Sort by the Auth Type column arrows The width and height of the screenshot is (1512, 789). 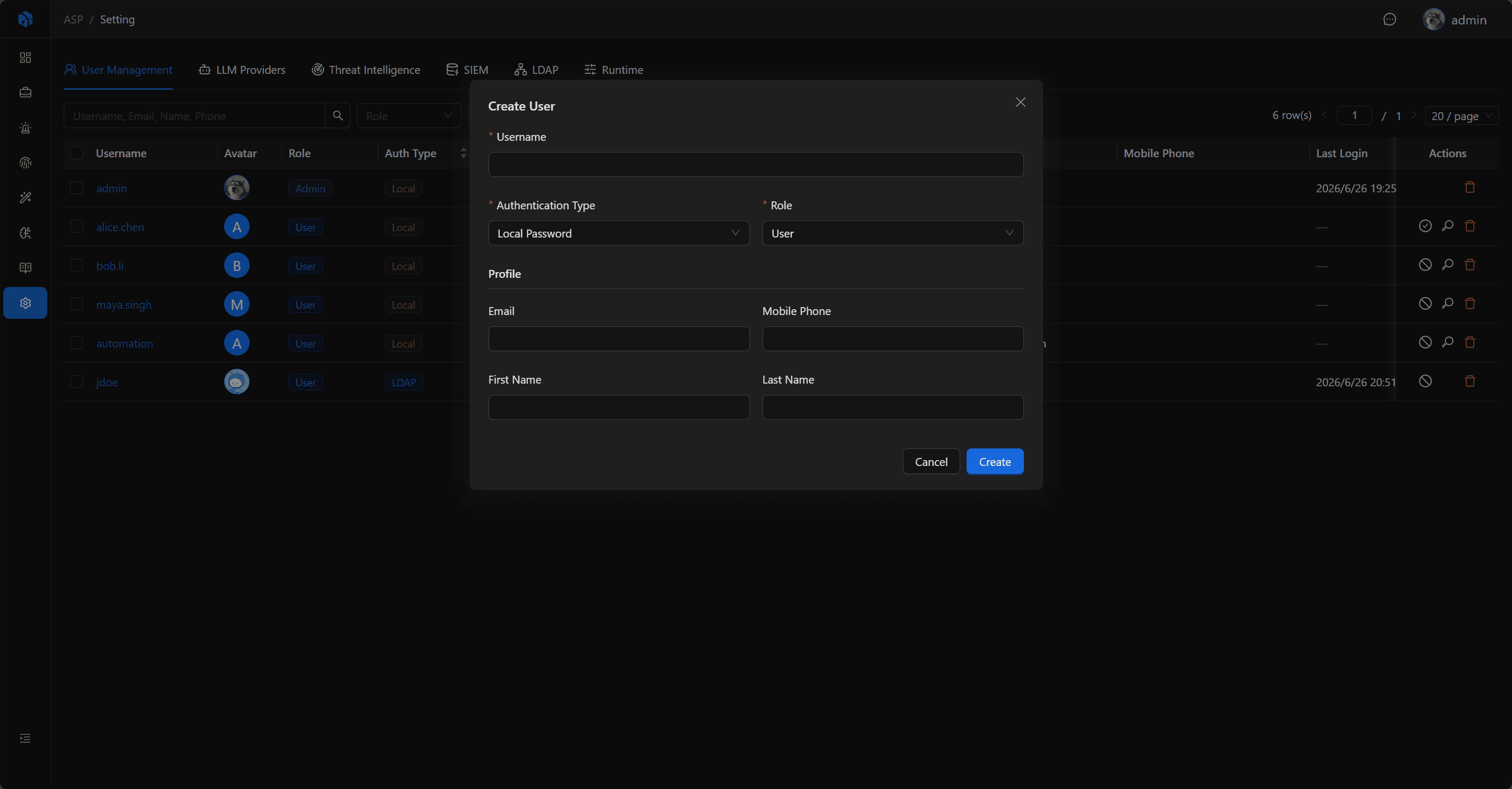[464, 152]
